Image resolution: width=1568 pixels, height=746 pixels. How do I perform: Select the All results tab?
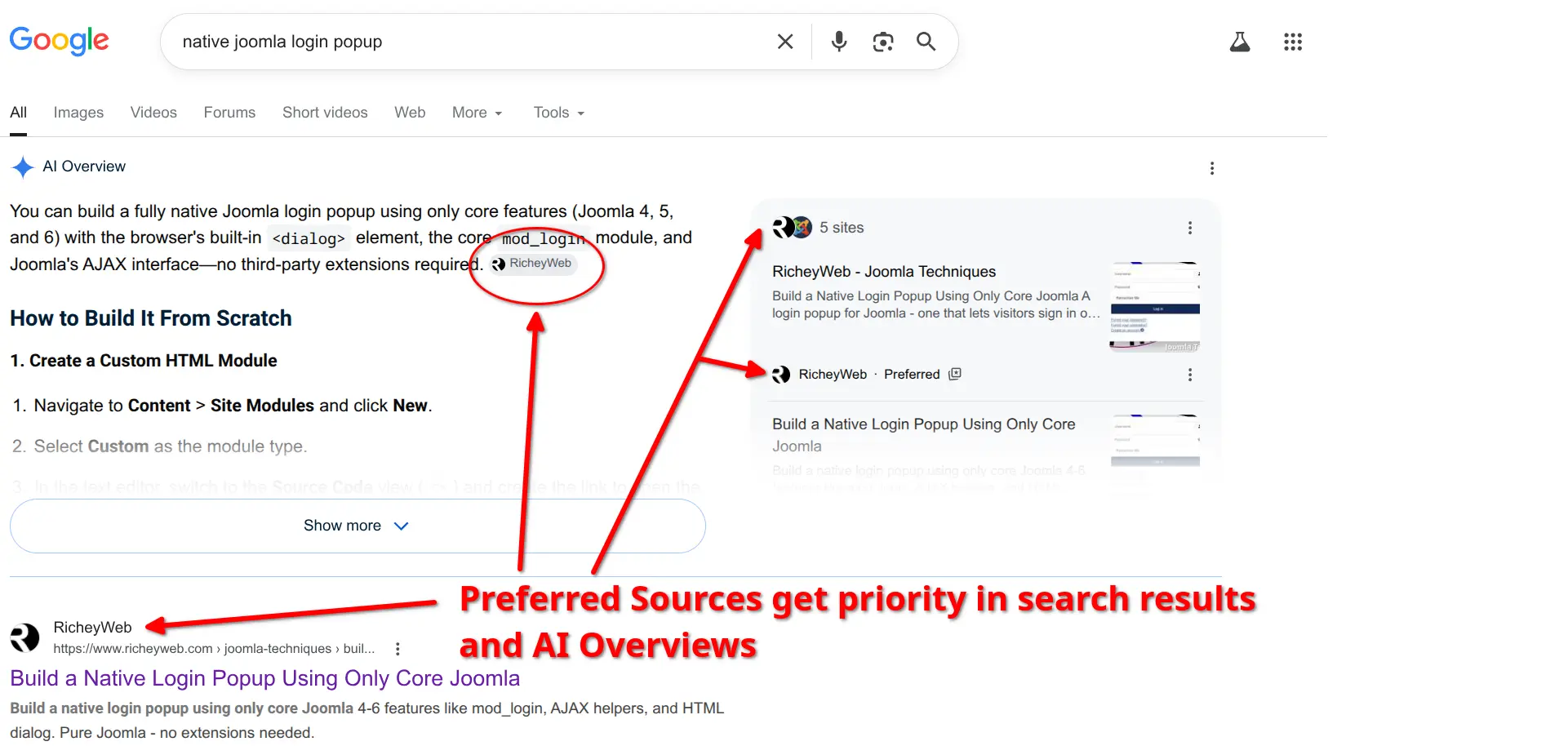[18, 113]
